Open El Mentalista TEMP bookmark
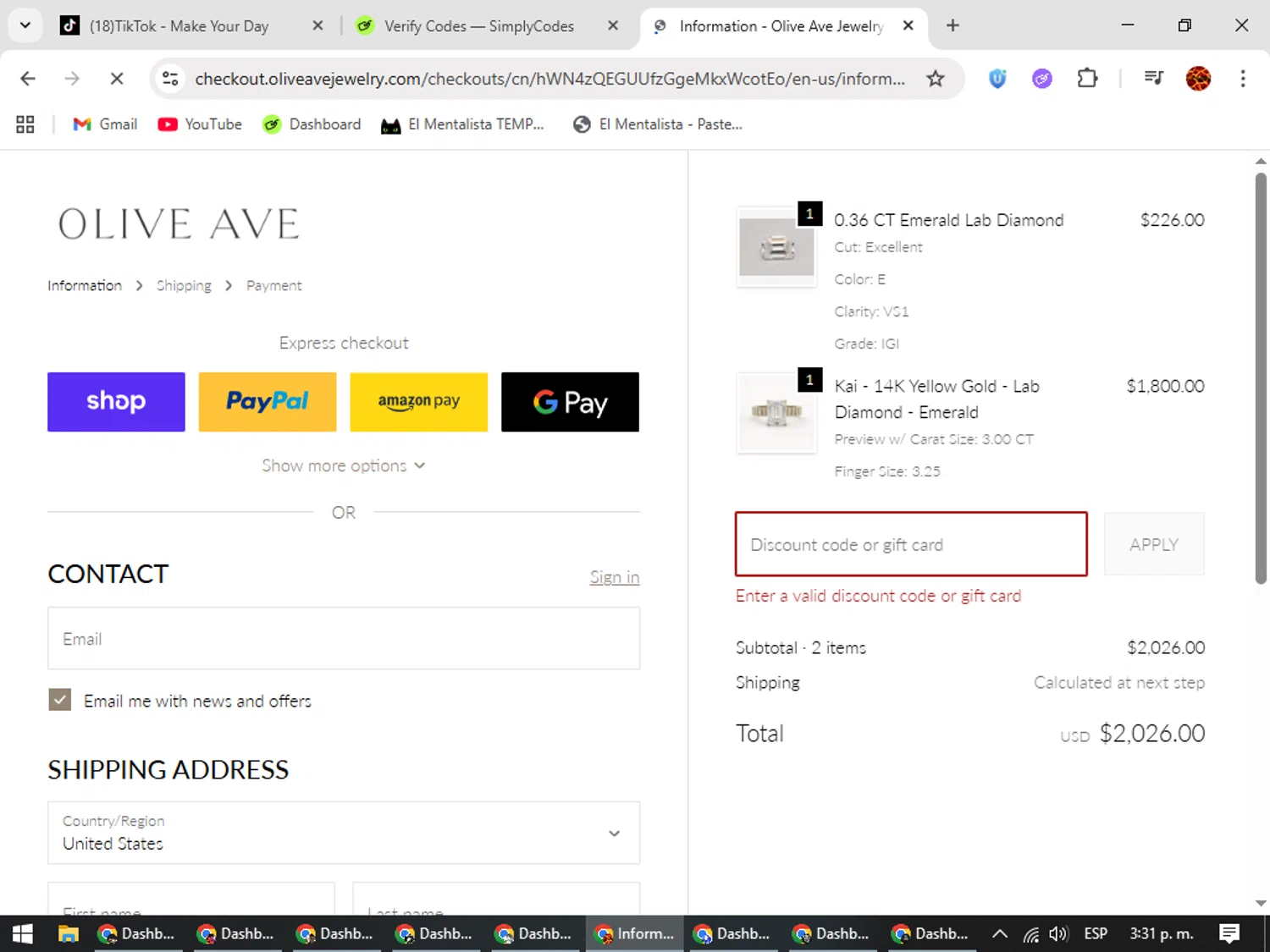The height and width of the screenshot is (952, 1270). pos(462,124)
